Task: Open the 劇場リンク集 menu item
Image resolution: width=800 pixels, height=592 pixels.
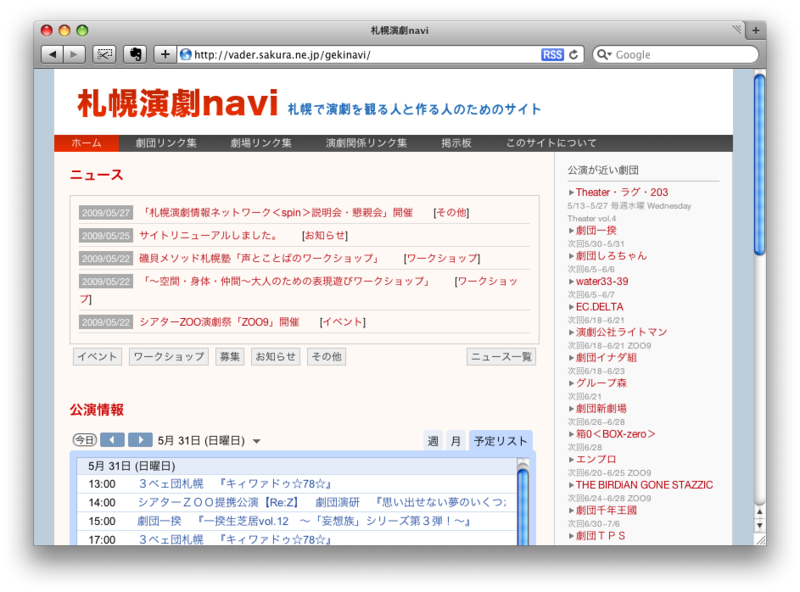Action: [x=261, y=143]
